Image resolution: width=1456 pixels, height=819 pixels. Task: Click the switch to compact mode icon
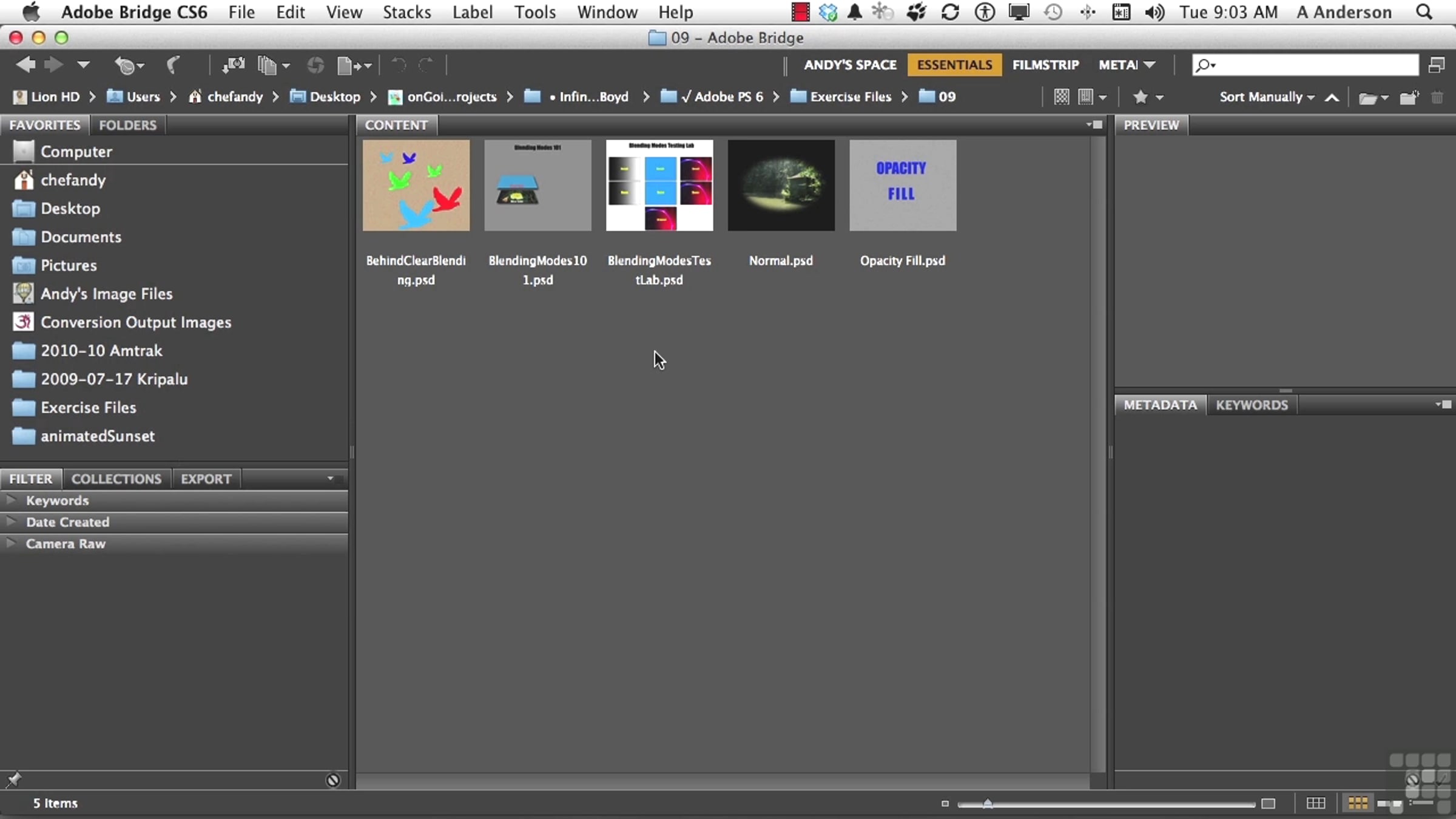pos(1437,65)
